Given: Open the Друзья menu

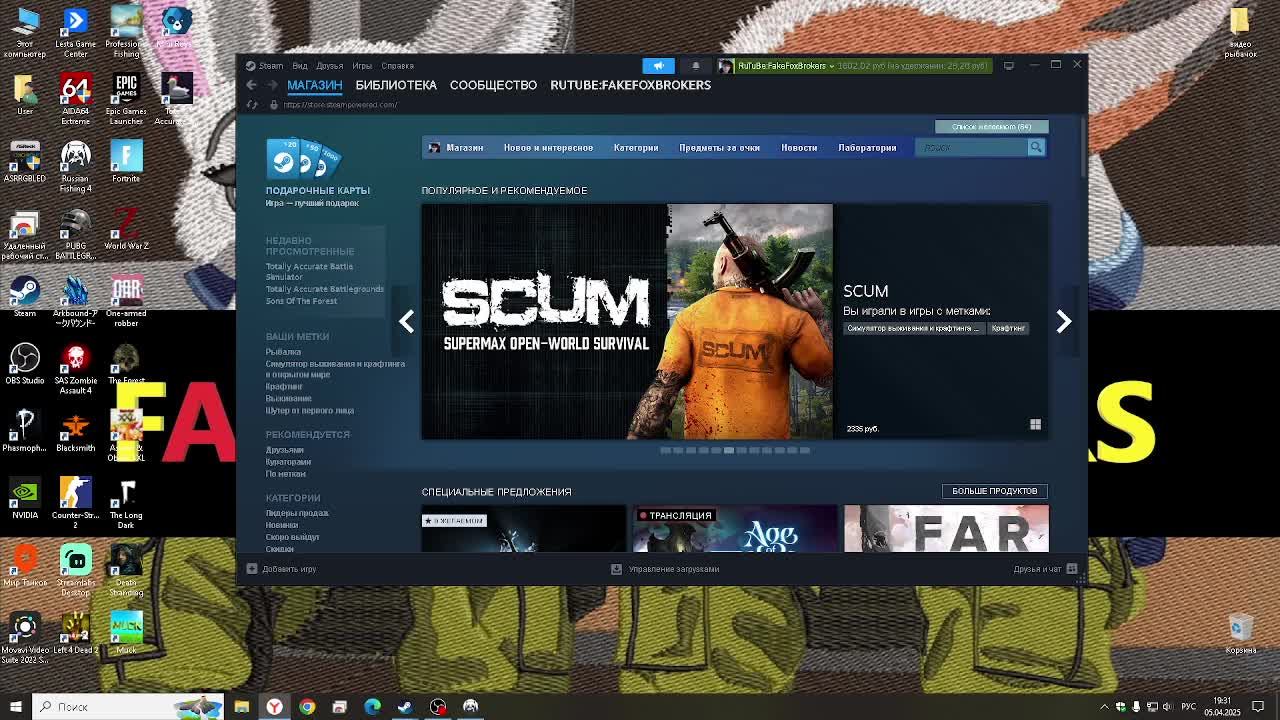Looking at the screenshot, I should [329, 66].
